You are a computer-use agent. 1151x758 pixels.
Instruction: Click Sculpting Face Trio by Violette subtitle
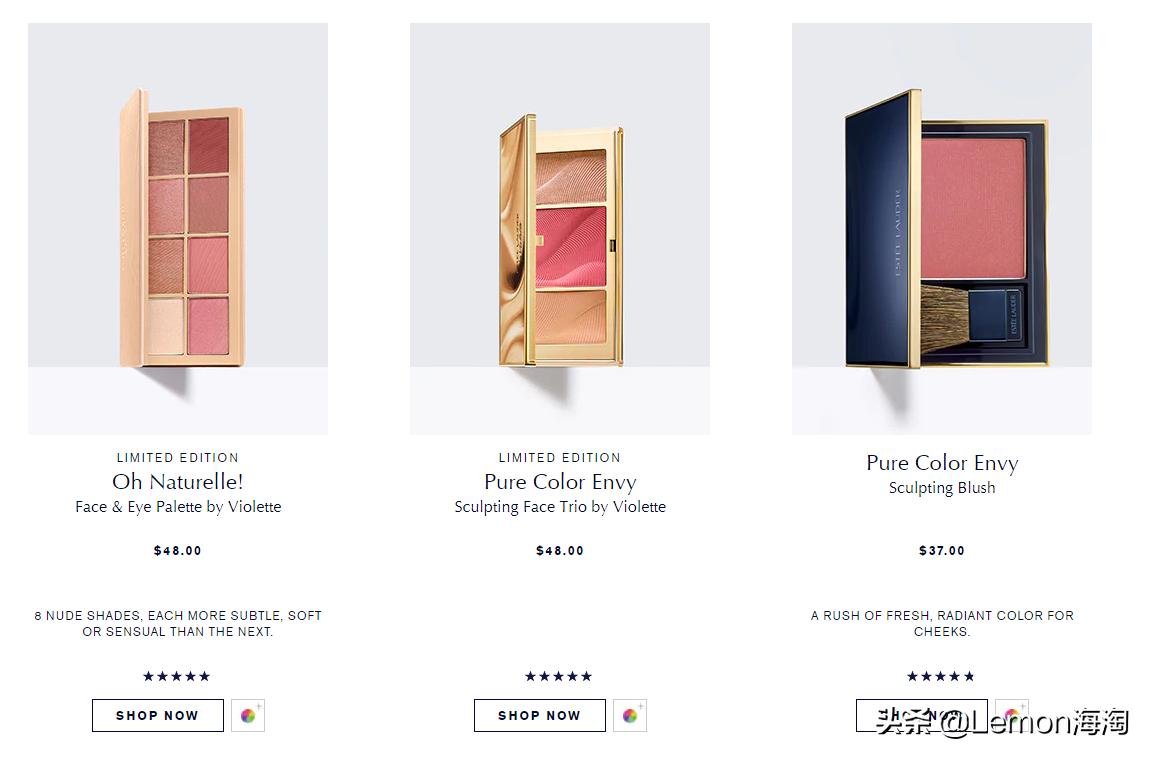(x=560, y=507)
